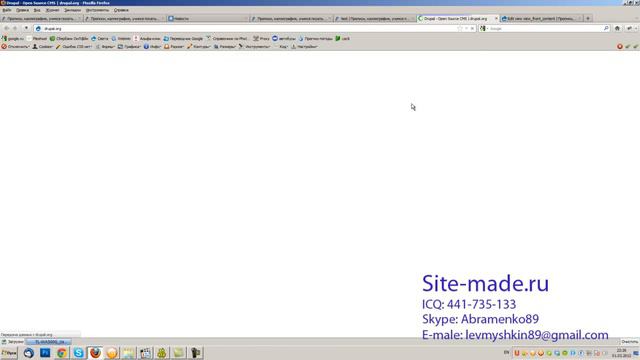Image resolution: width=640 pixels, height=360 pixels.
Task: Open Google Chrome from the taskbar
Action: click(62, 353)
